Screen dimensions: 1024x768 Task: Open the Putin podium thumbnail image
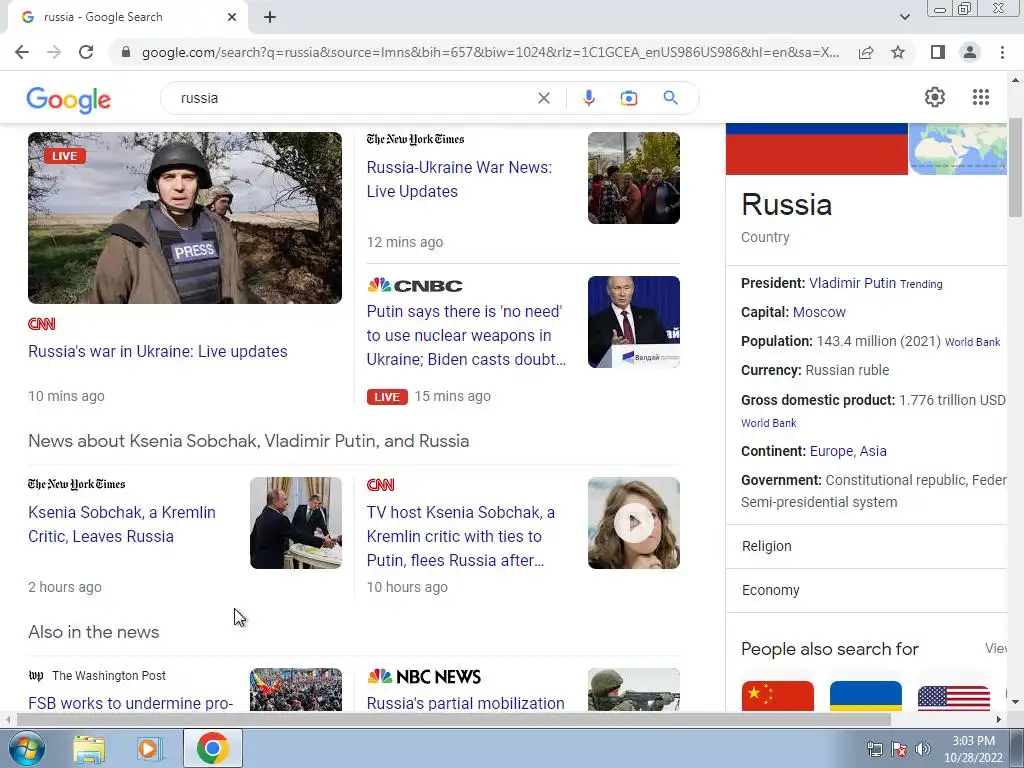(633, 321)
